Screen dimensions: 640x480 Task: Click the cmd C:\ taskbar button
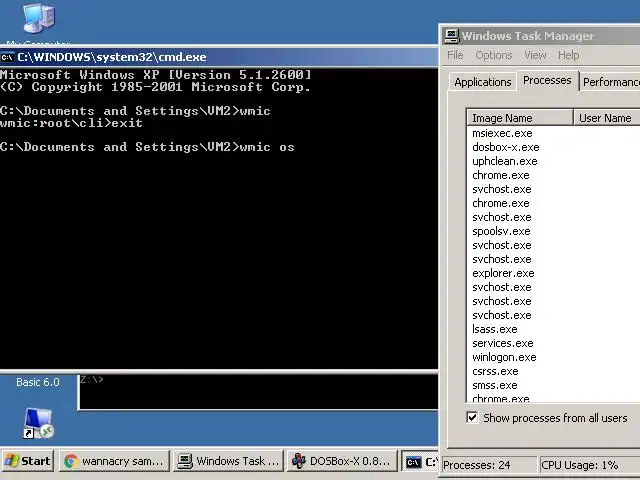[420, 461]
